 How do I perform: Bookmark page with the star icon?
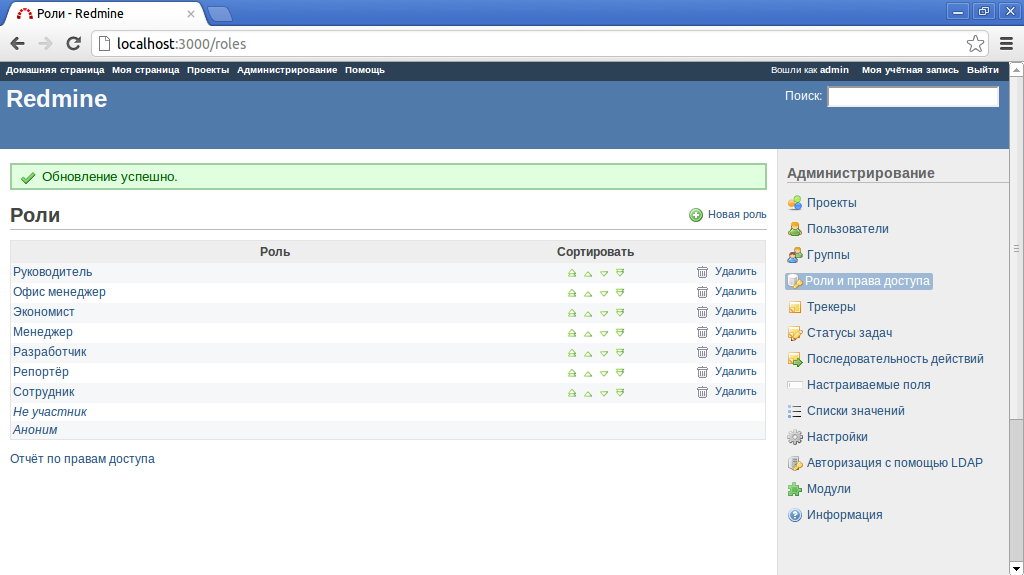click(x=975, y=44)
